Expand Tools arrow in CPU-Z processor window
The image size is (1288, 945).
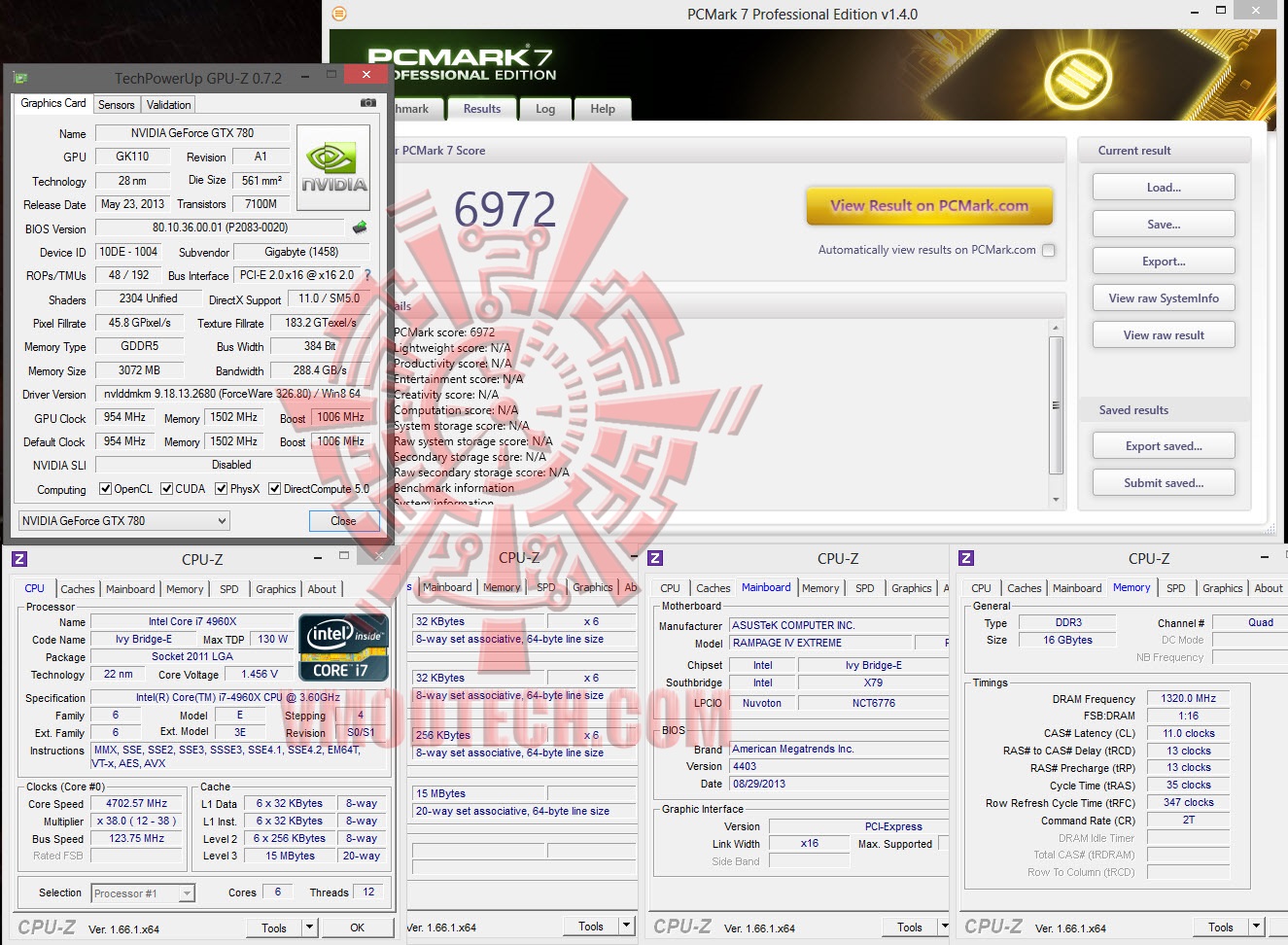click(x=310, y=927)
